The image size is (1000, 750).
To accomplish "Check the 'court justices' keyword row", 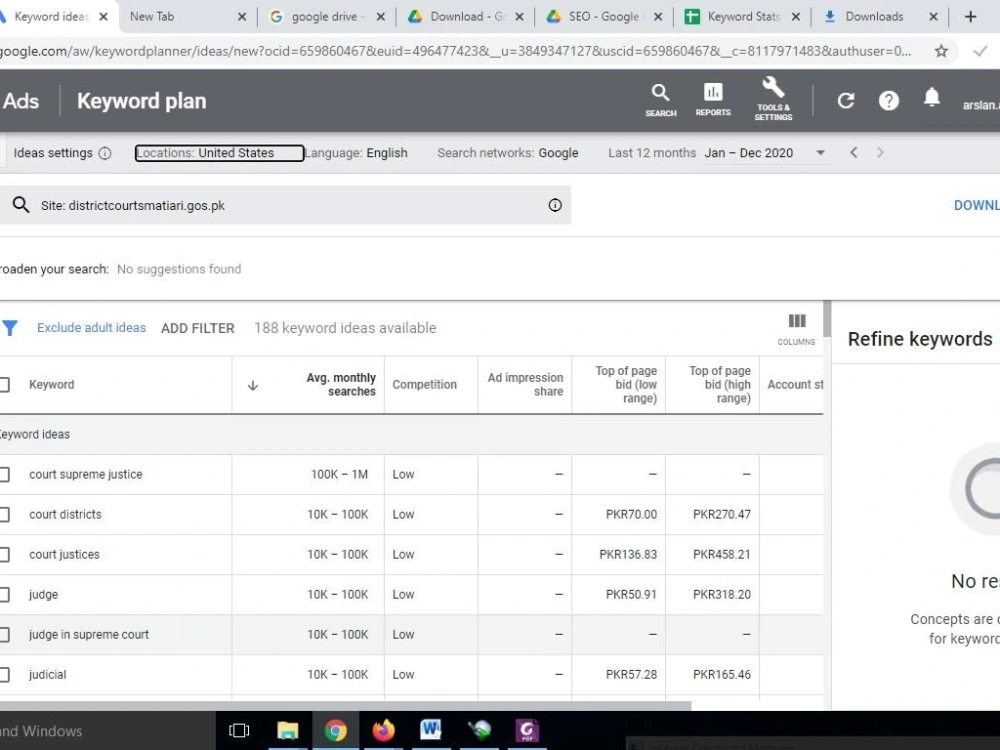I will click(x=4, y=555).
